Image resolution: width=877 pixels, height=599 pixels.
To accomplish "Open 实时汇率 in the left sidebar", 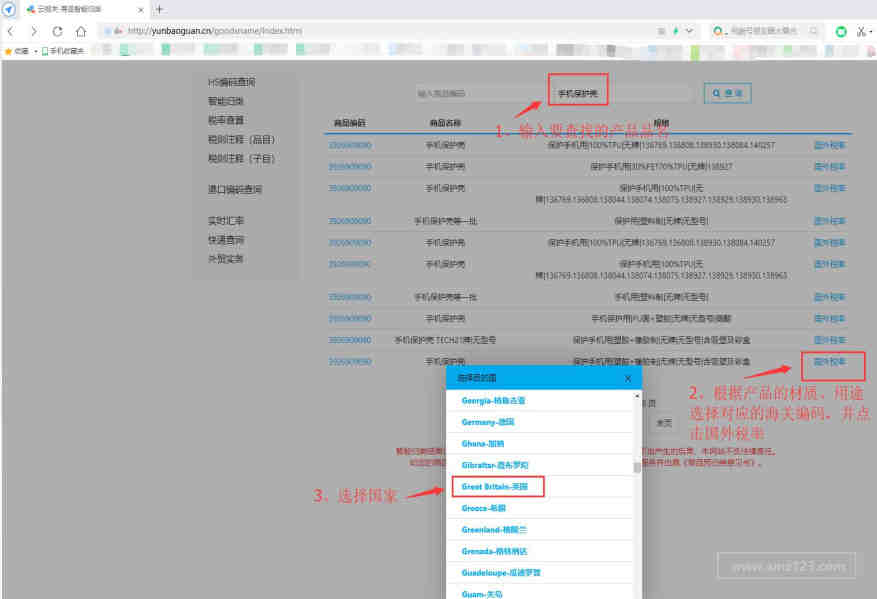I will [226, 221].
